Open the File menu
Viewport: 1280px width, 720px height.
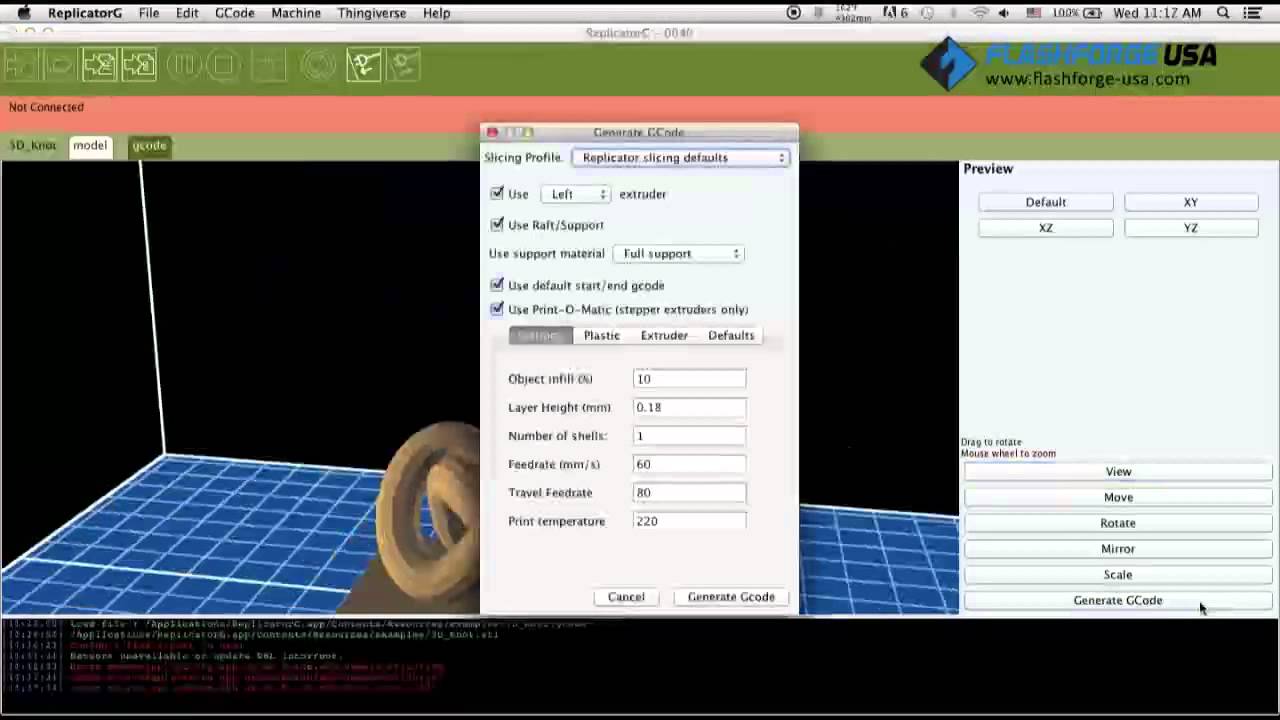149,13
